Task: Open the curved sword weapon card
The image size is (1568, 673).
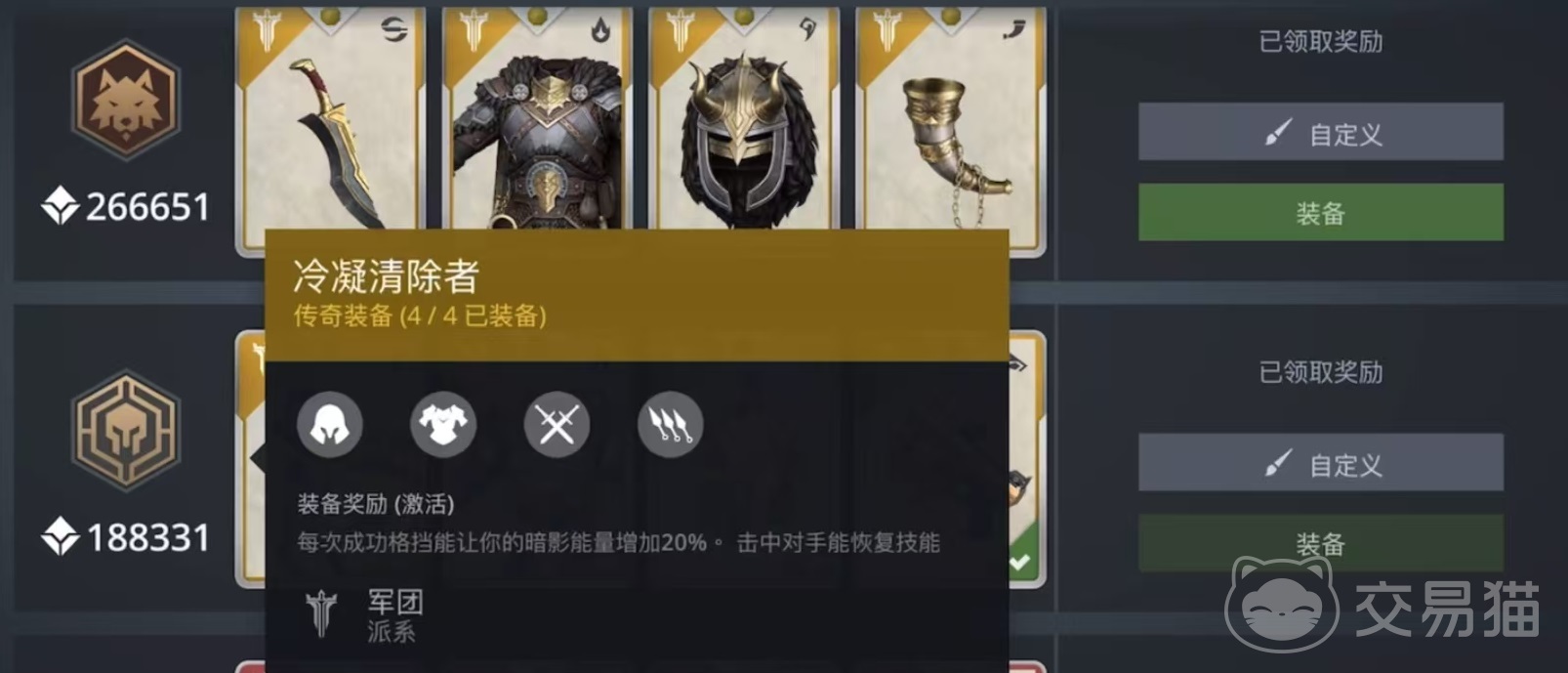Action: click(x=332, y=119)
